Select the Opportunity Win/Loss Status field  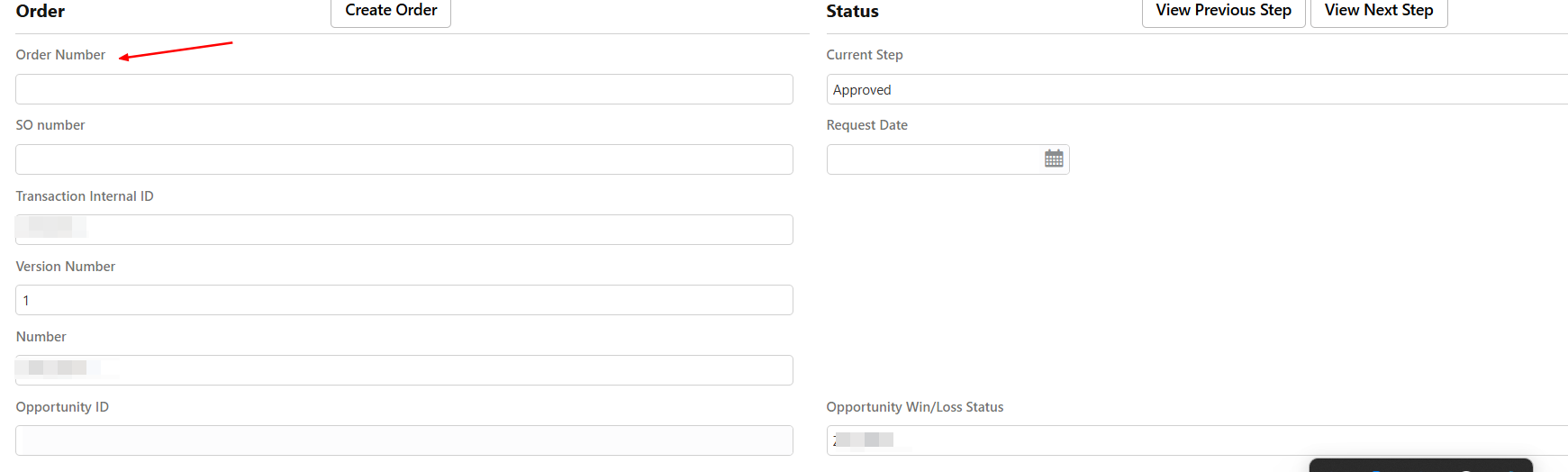1197,440
